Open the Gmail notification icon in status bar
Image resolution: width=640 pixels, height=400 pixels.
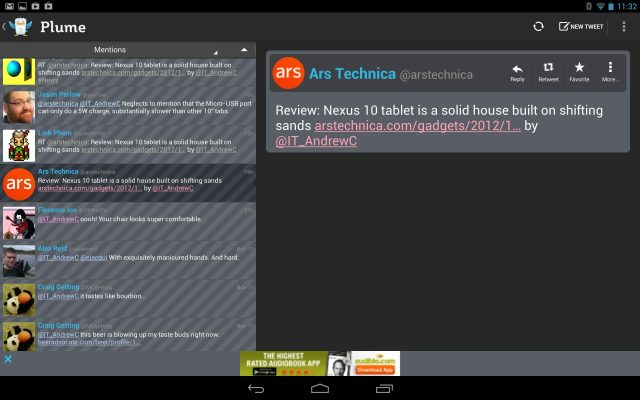9,6
